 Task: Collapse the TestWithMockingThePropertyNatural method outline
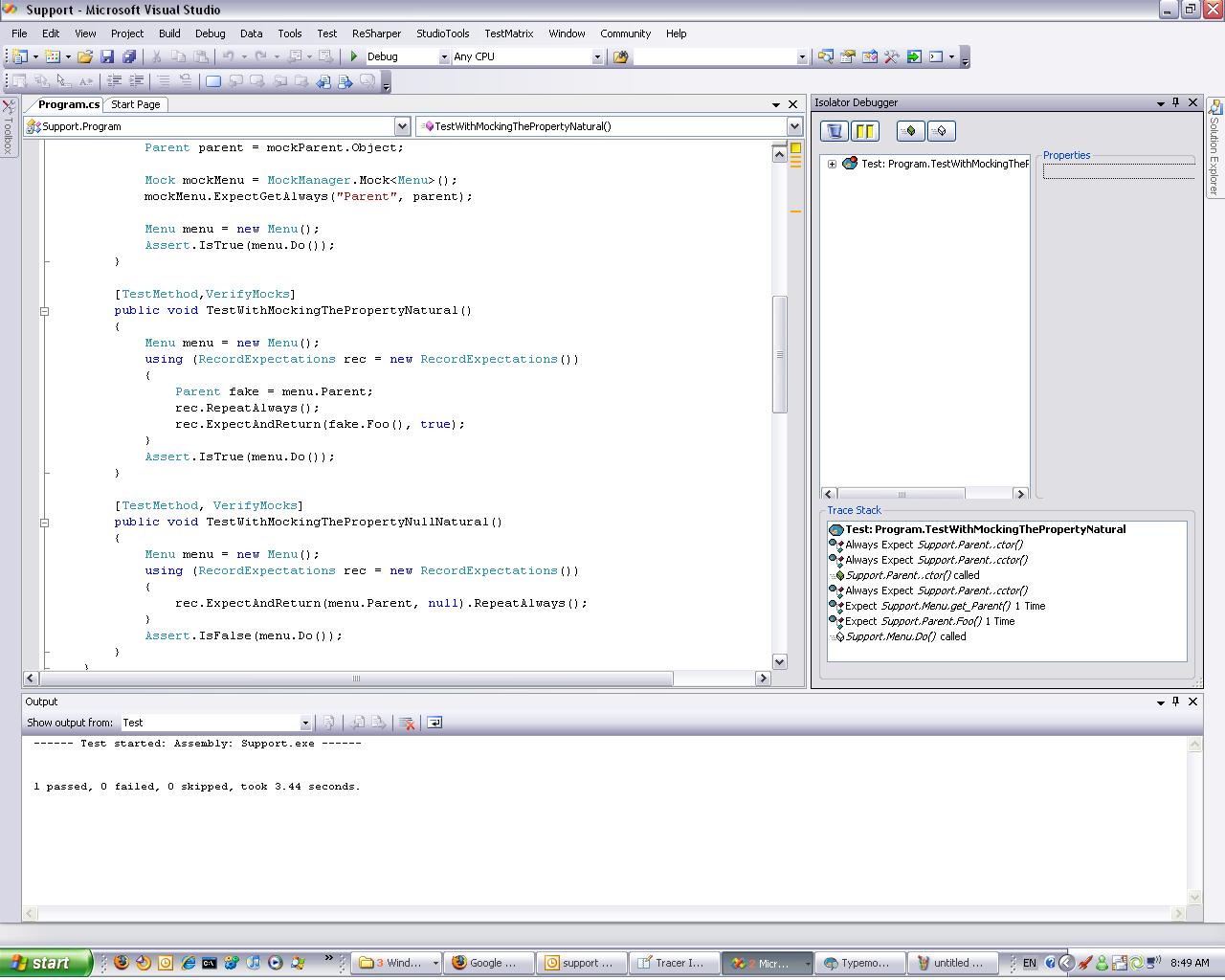click(44, 310)
